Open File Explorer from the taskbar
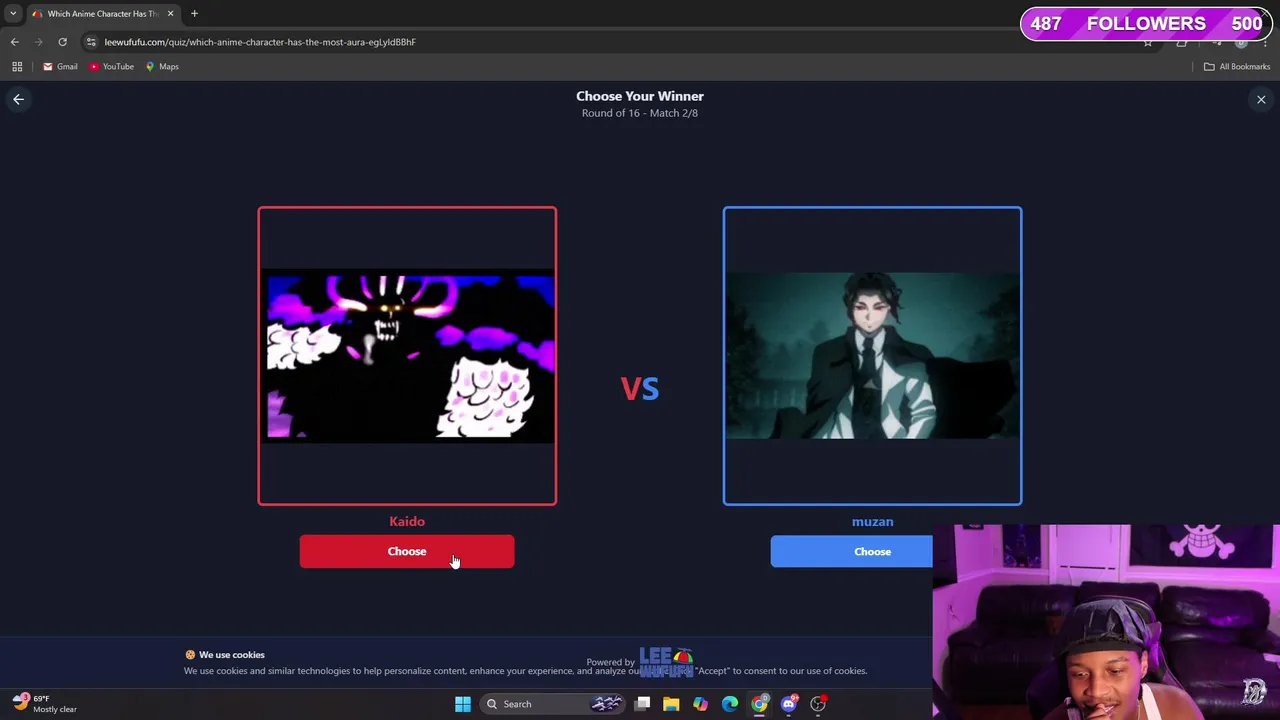 tap(671, 704)
